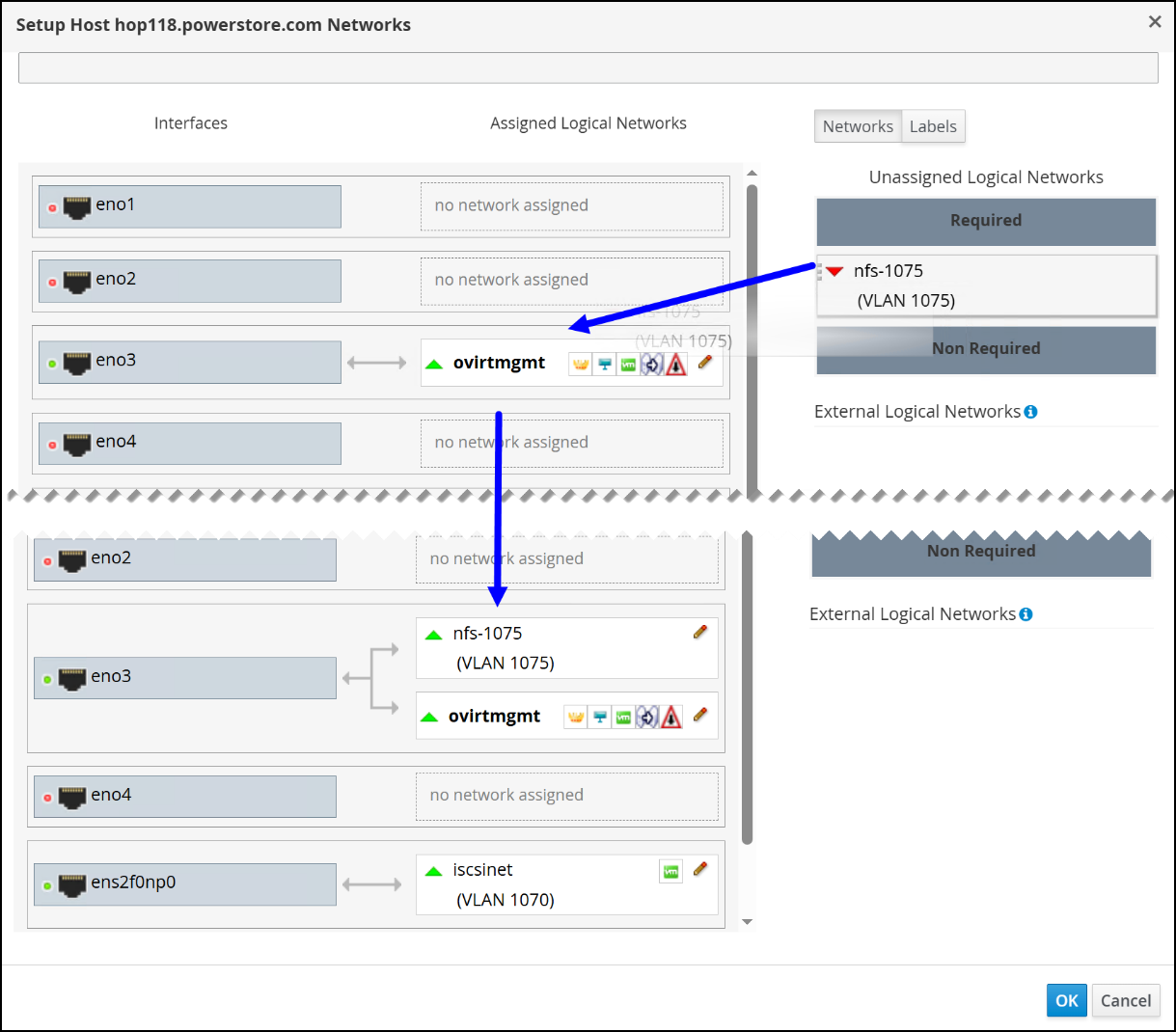
Task: Select the Networks tab
Action: click(x=858, y=126)
